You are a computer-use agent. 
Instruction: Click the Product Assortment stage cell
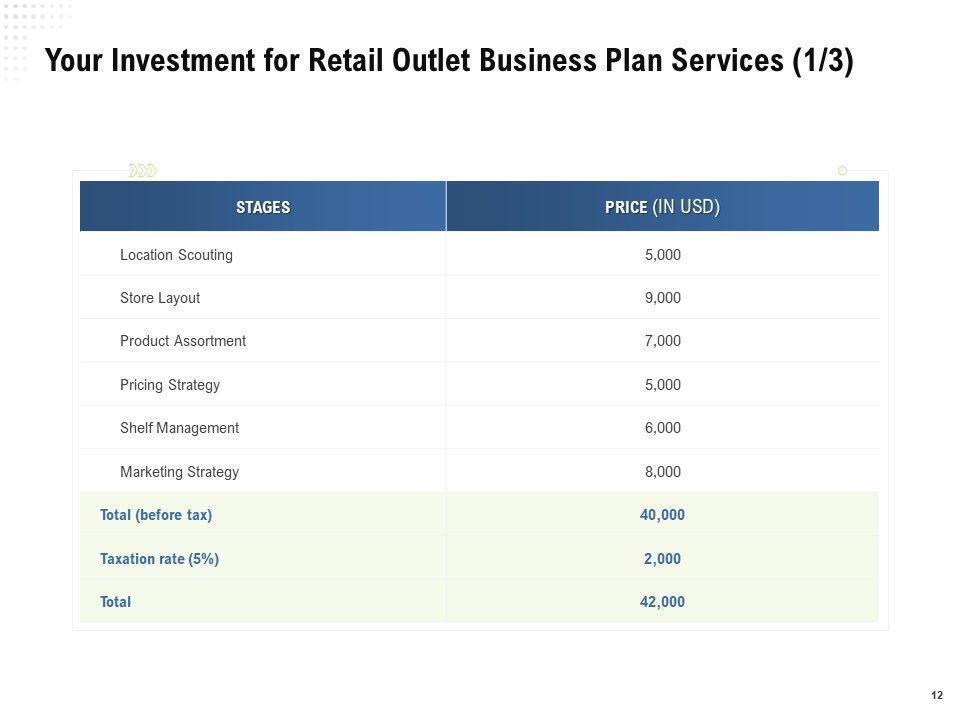click(183, 341)
